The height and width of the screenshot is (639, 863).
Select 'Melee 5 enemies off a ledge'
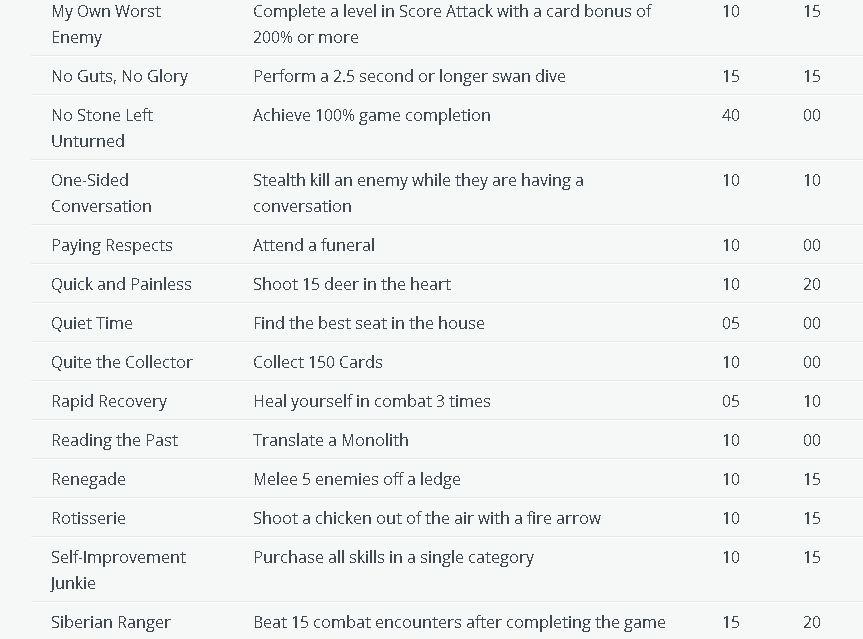[357, 479]
